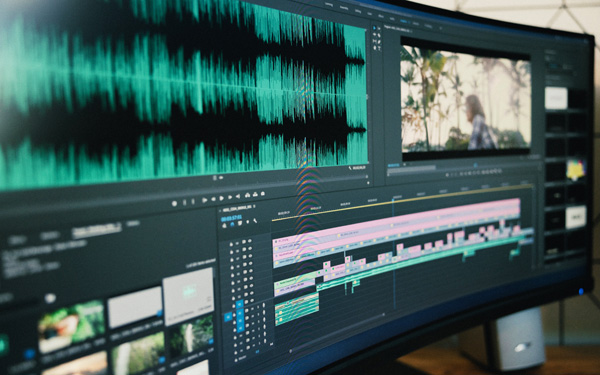
Task: Click the blue playhead on the timeline ruler
Action: tap(393, 200)
